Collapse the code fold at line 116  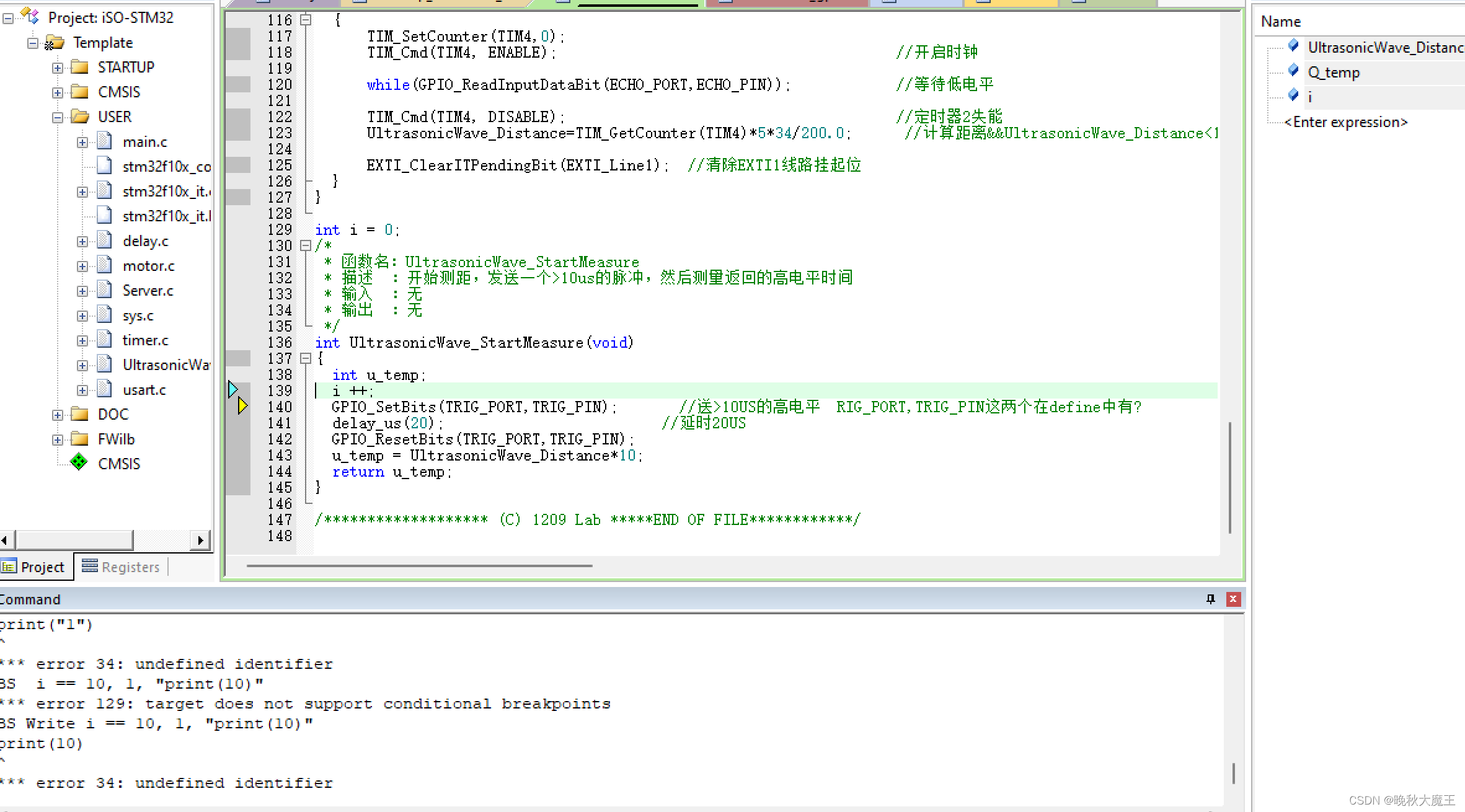[305, 20]
